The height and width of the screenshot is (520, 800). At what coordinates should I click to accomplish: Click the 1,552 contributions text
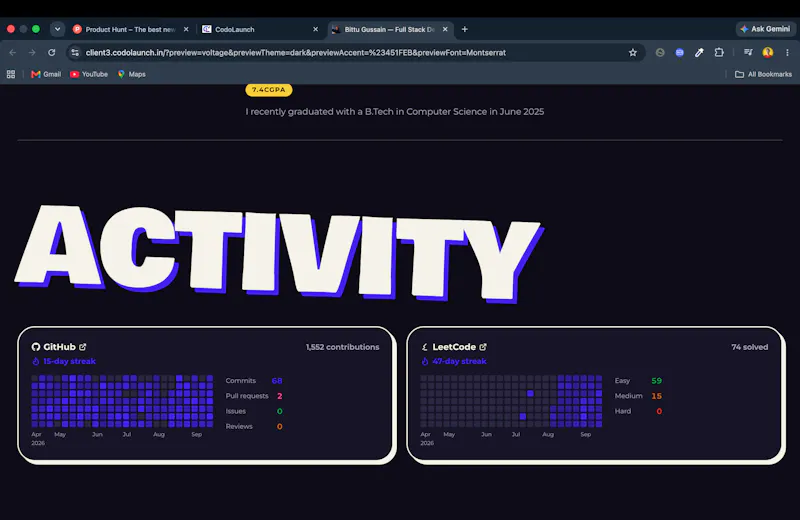point(342,347)
